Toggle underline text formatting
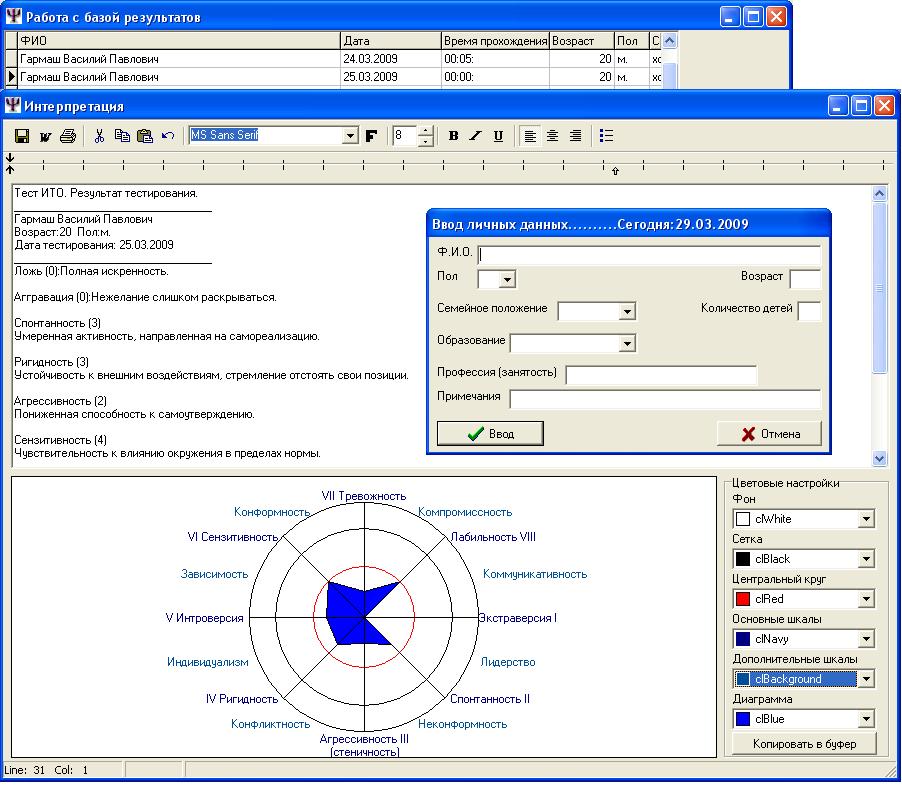The height and width of the screenshot is (785, 902). (498, 136)
